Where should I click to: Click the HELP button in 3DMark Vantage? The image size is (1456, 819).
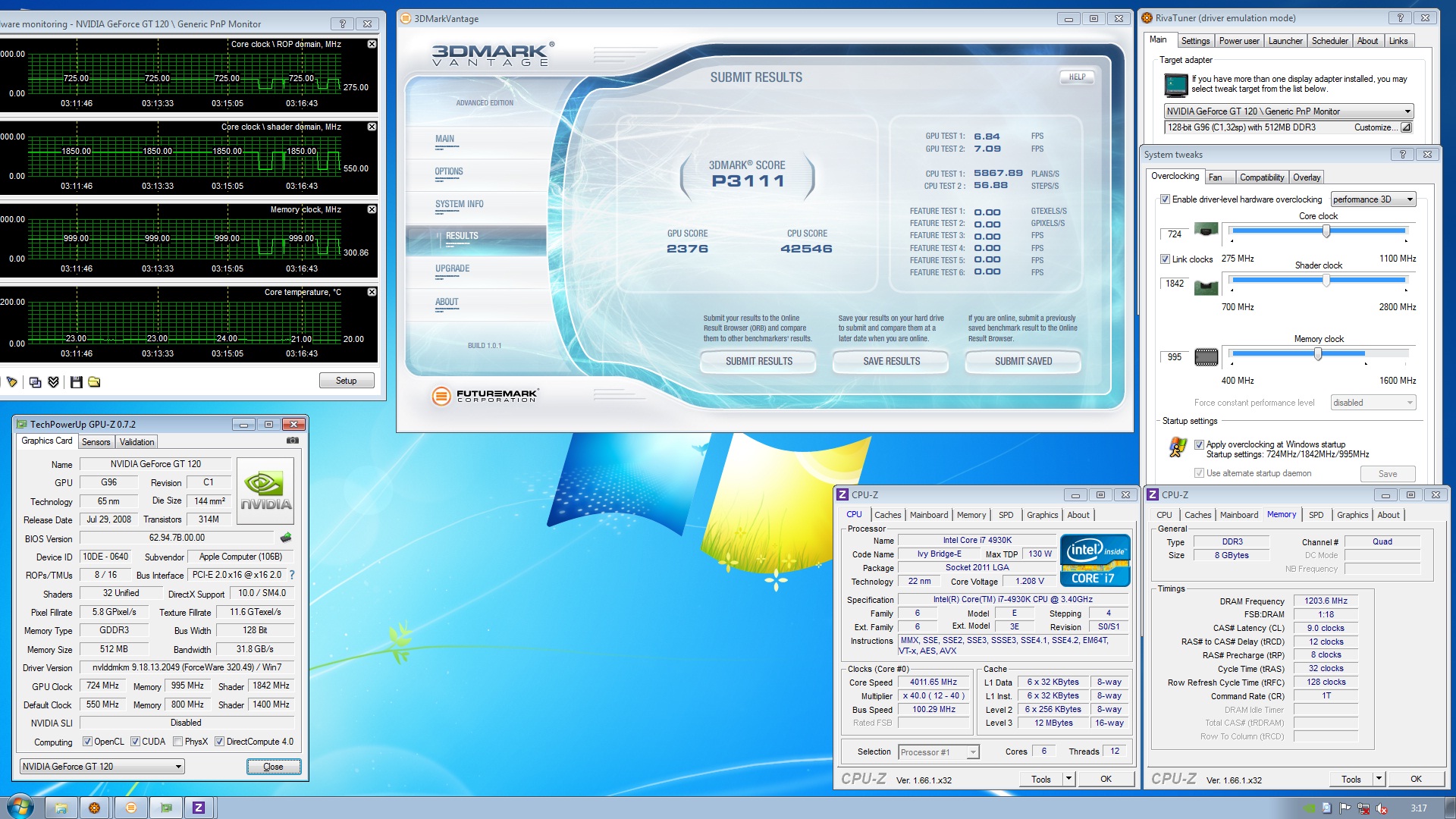tap(1077, 77)
